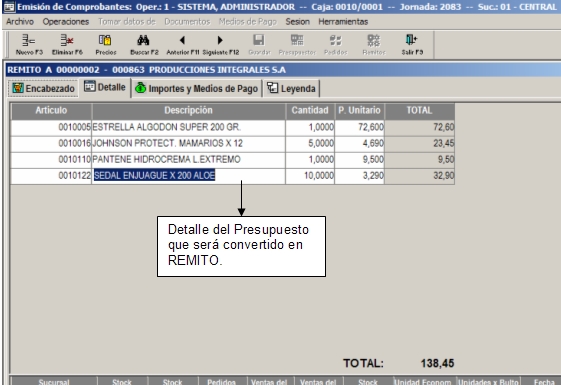This screenshot has height=385, width=561.
Task: Click the Remitos toolbar icon
Action: tap(374, 45)
